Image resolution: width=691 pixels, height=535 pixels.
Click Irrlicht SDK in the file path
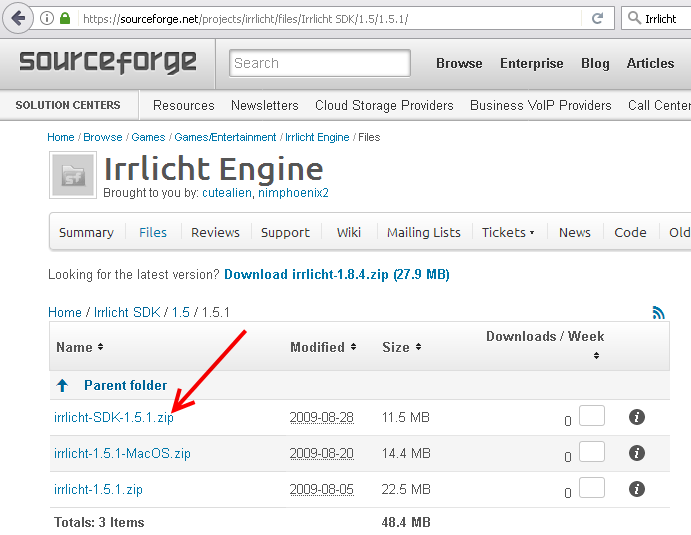127,312
